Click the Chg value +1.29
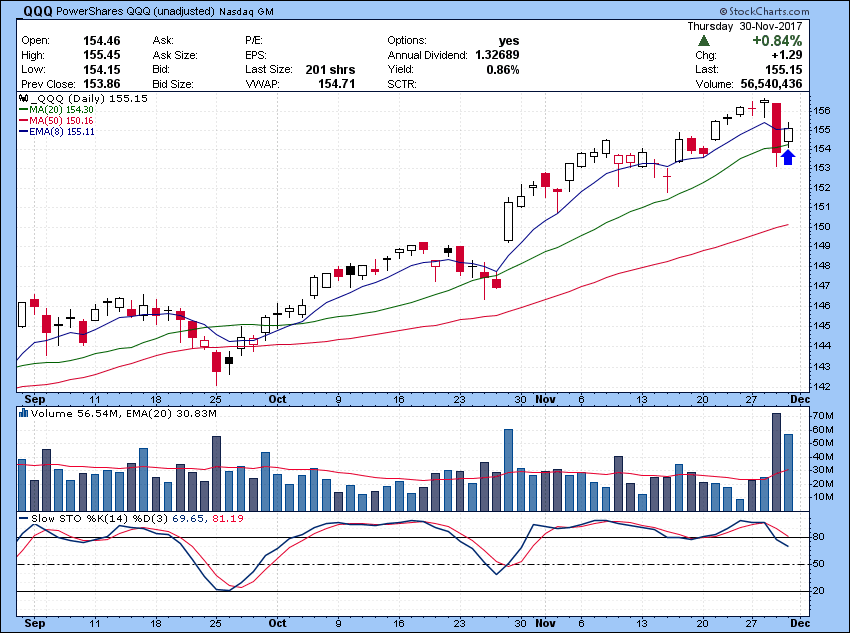The height and width of the screenshot is (633, 850). point(786,55)
